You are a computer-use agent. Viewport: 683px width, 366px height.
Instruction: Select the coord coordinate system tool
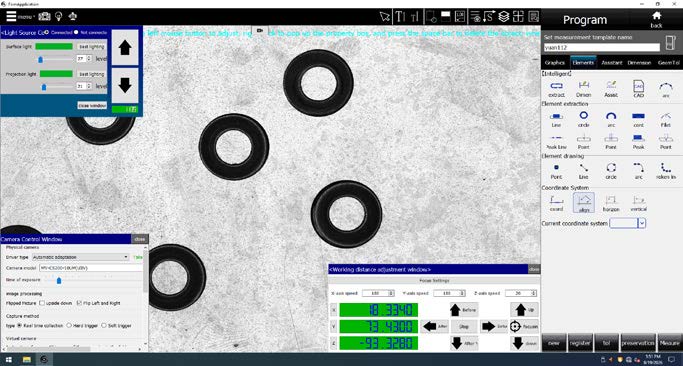tap(556, 203)
